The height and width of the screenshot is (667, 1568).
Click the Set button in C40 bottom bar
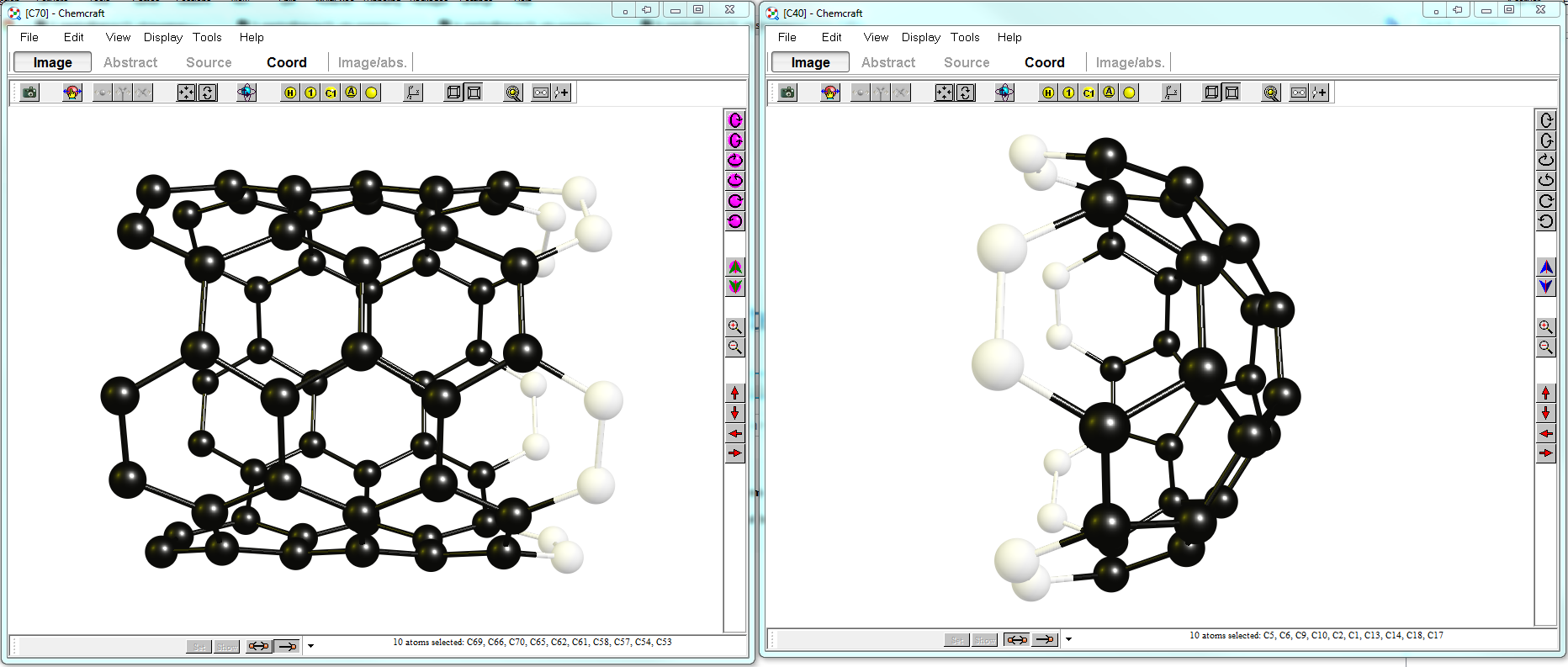point(957,639)
